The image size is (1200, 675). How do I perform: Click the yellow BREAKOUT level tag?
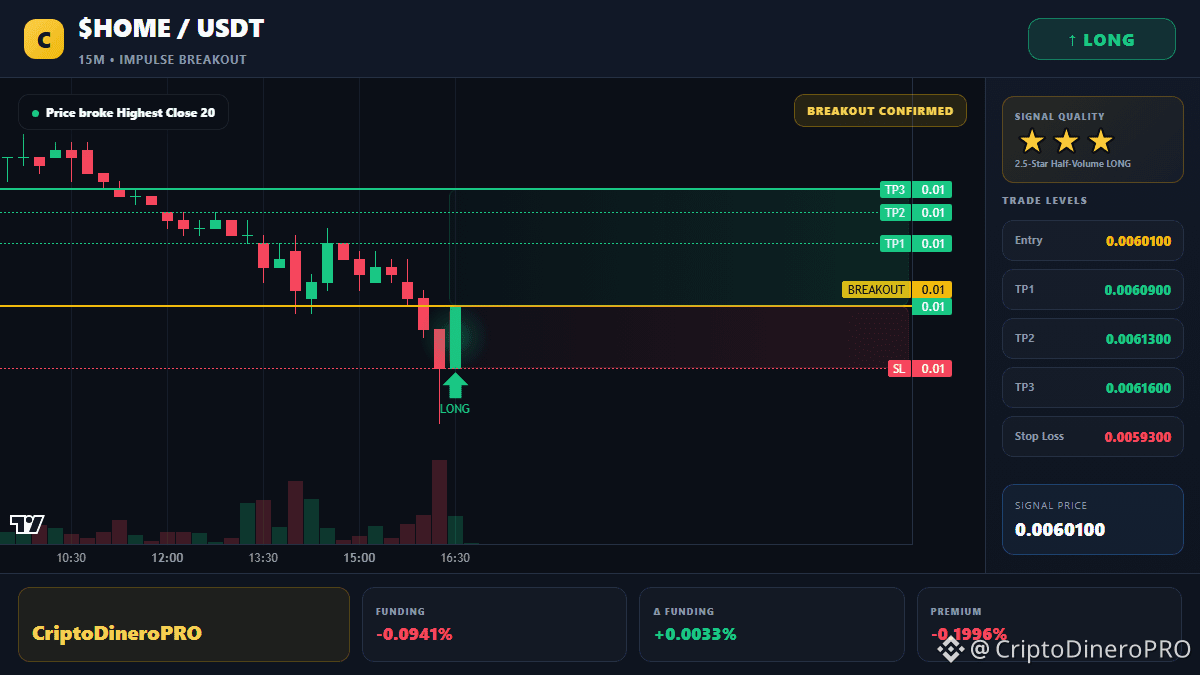(x=897, y=290)
